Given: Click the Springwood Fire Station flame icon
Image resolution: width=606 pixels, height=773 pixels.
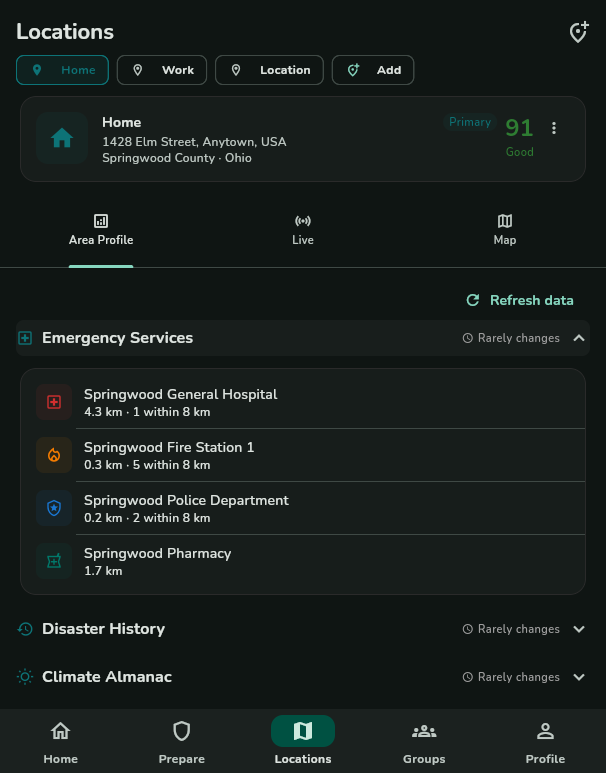Looking at the screenshot, I should (54, 455).
